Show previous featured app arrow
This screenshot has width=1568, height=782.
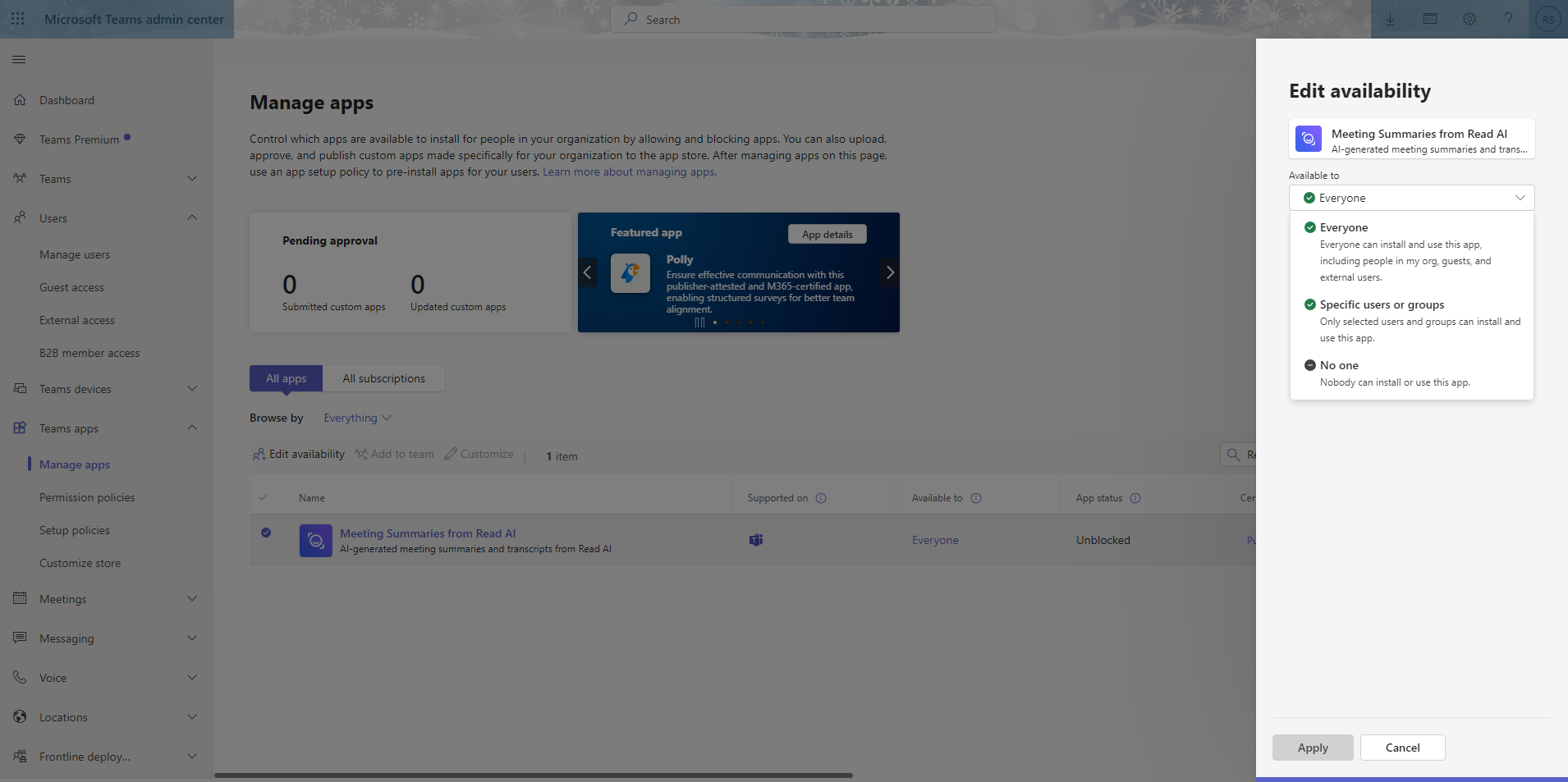click(588, 272)
